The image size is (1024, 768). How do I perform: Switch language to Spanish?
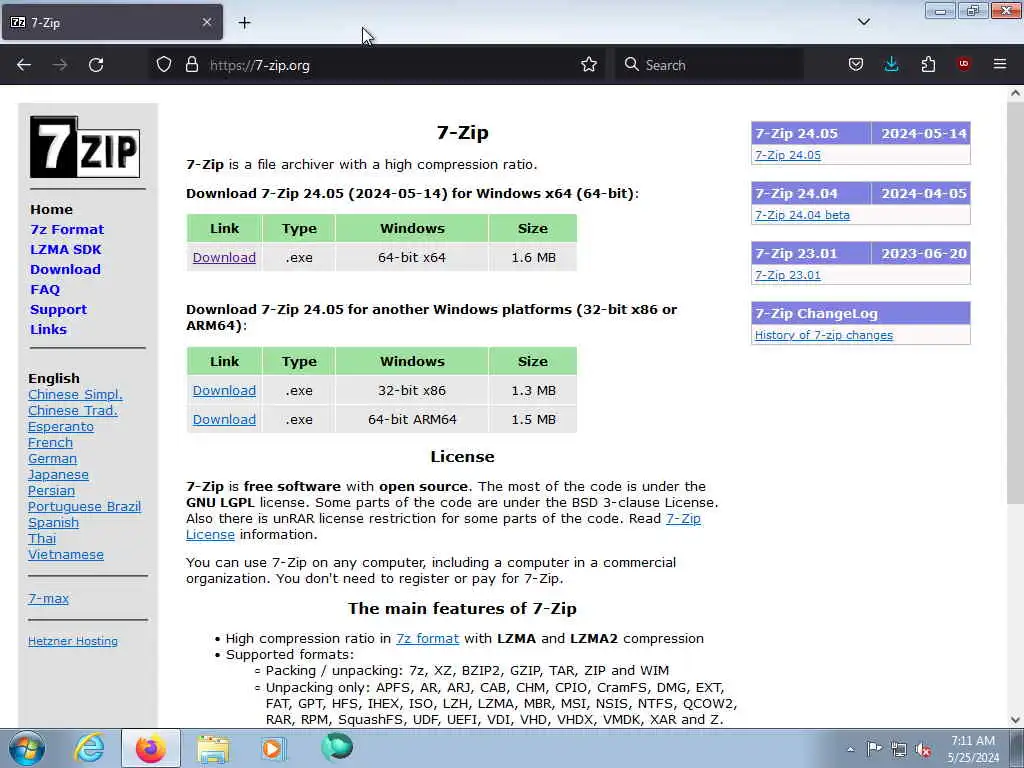[x=53, y=522]
